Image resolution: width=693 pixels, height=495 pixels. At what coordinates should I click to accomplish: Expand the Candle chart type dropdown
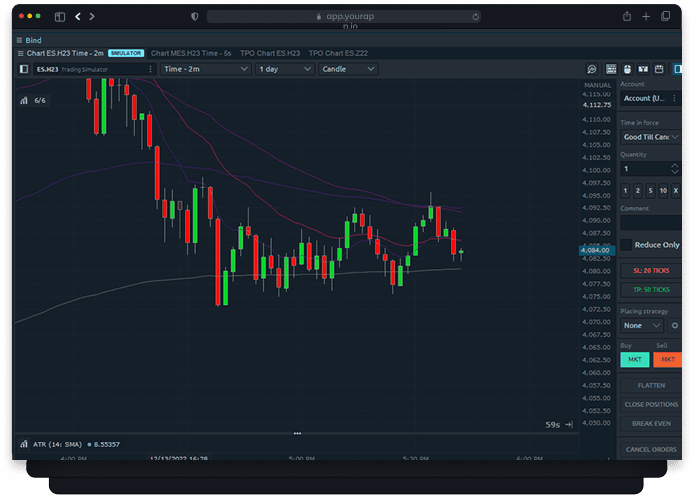pyautogui.click(x=348, y=69)
